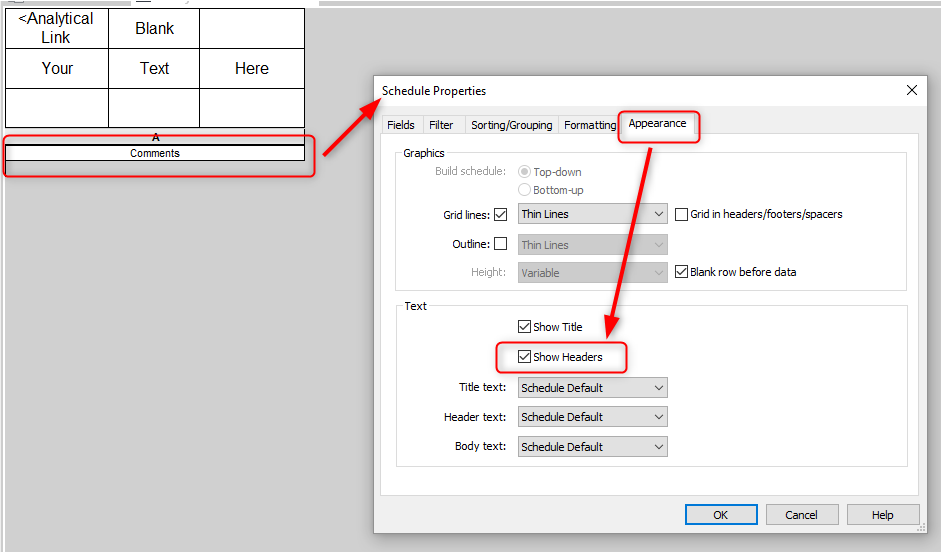This screenshot has height=552, width=941.
Task: Toggle the Grid lines checkbox
Action: 501,214
